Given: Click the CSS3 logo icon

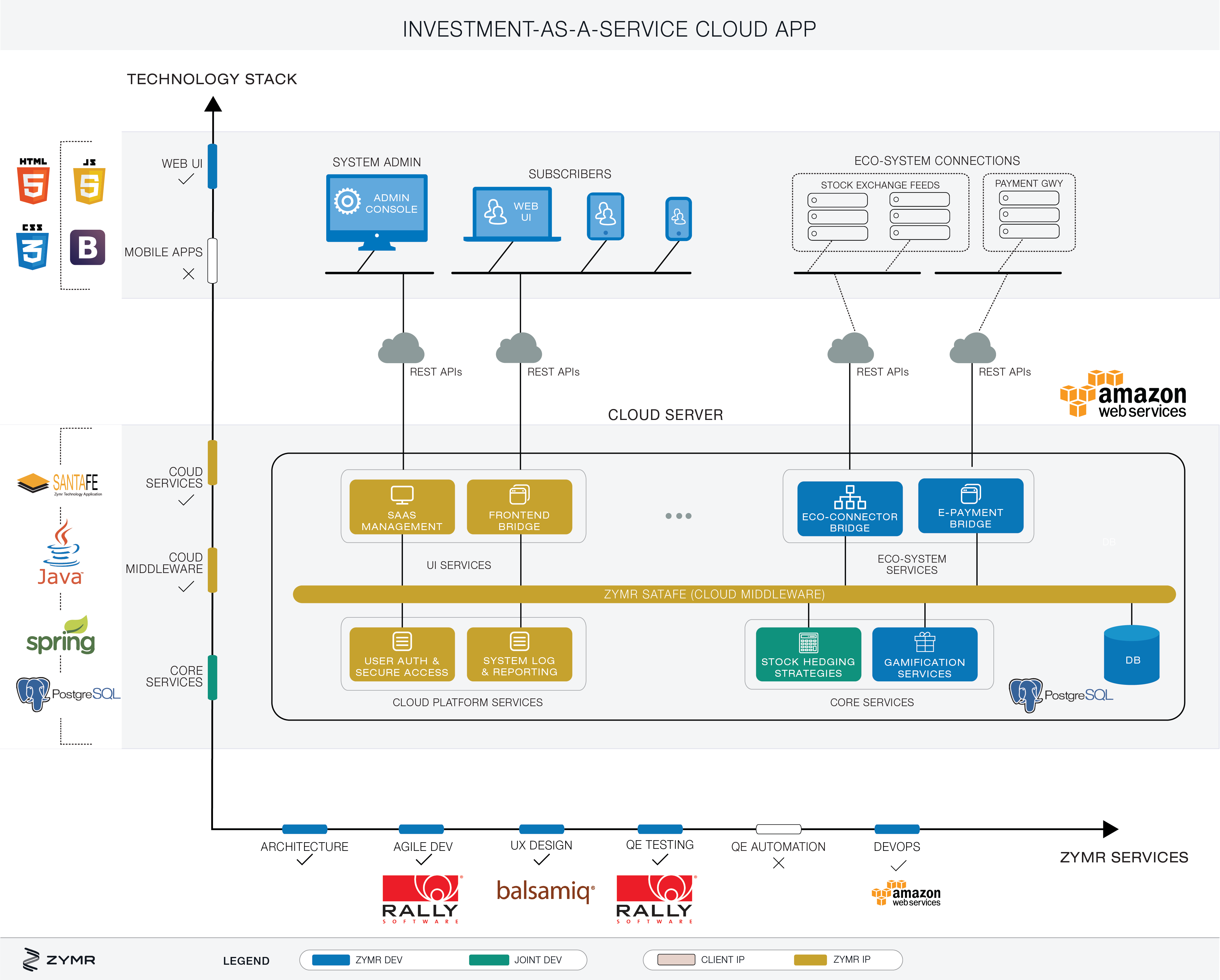Looking at the screenshot, I should [x=33, y=247].
